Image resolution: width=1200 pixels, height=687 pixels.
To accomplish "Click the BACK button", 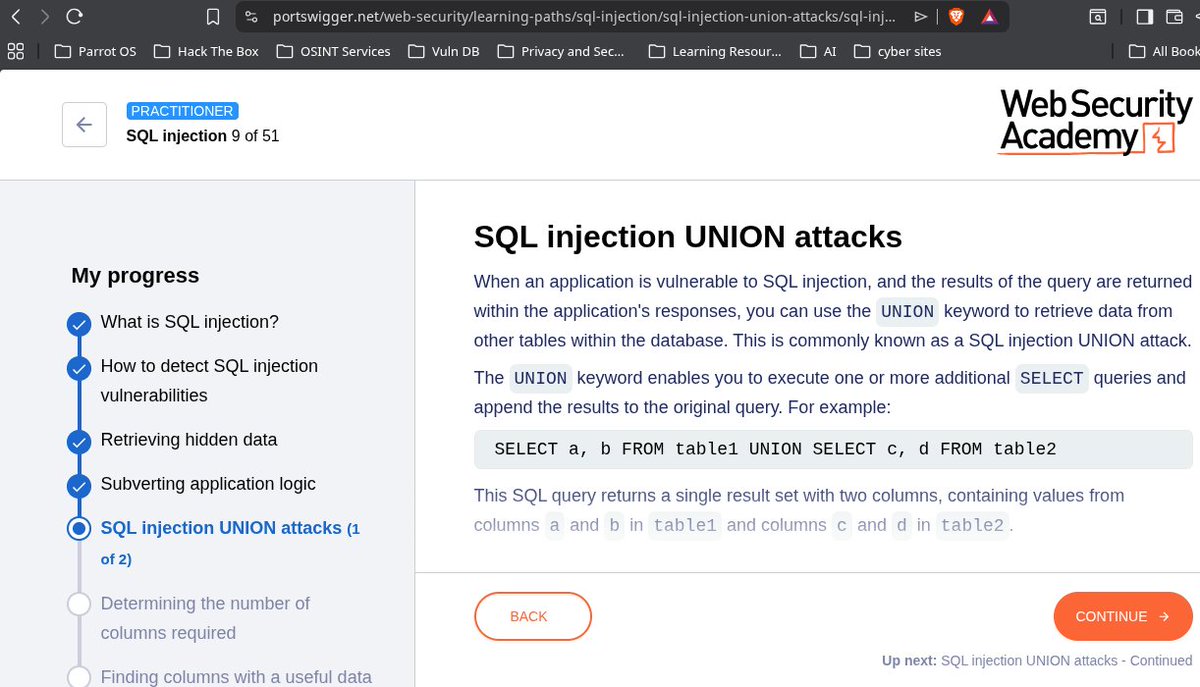I will point(533,617).
